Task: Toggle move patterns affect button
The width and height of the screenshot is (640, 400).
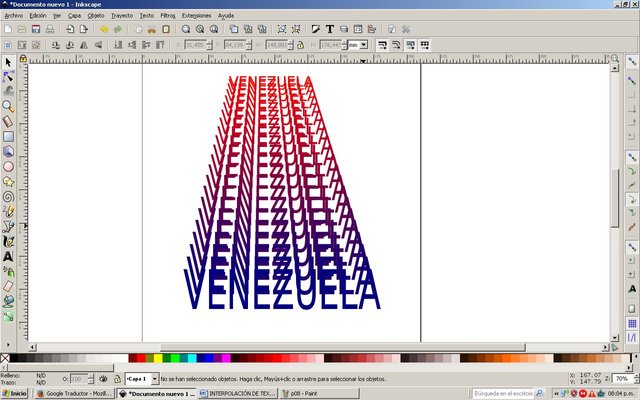Action: pyautogui.click(x=425, y=45)
